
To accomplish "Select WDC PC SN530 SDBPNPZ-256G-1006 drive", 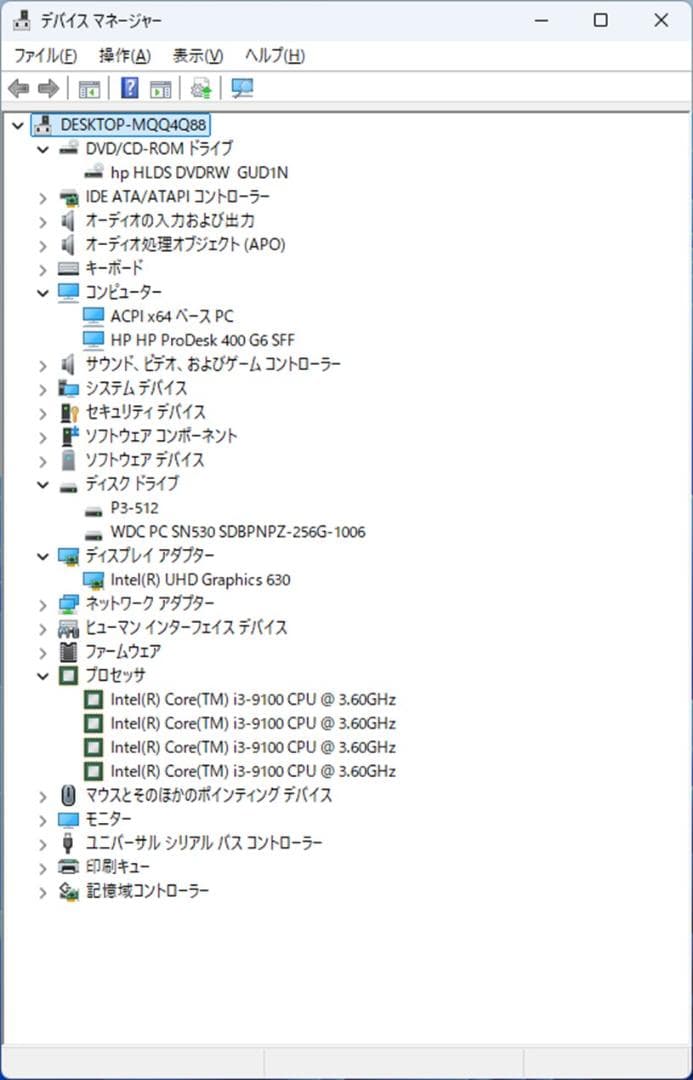I will click(238, 532).
